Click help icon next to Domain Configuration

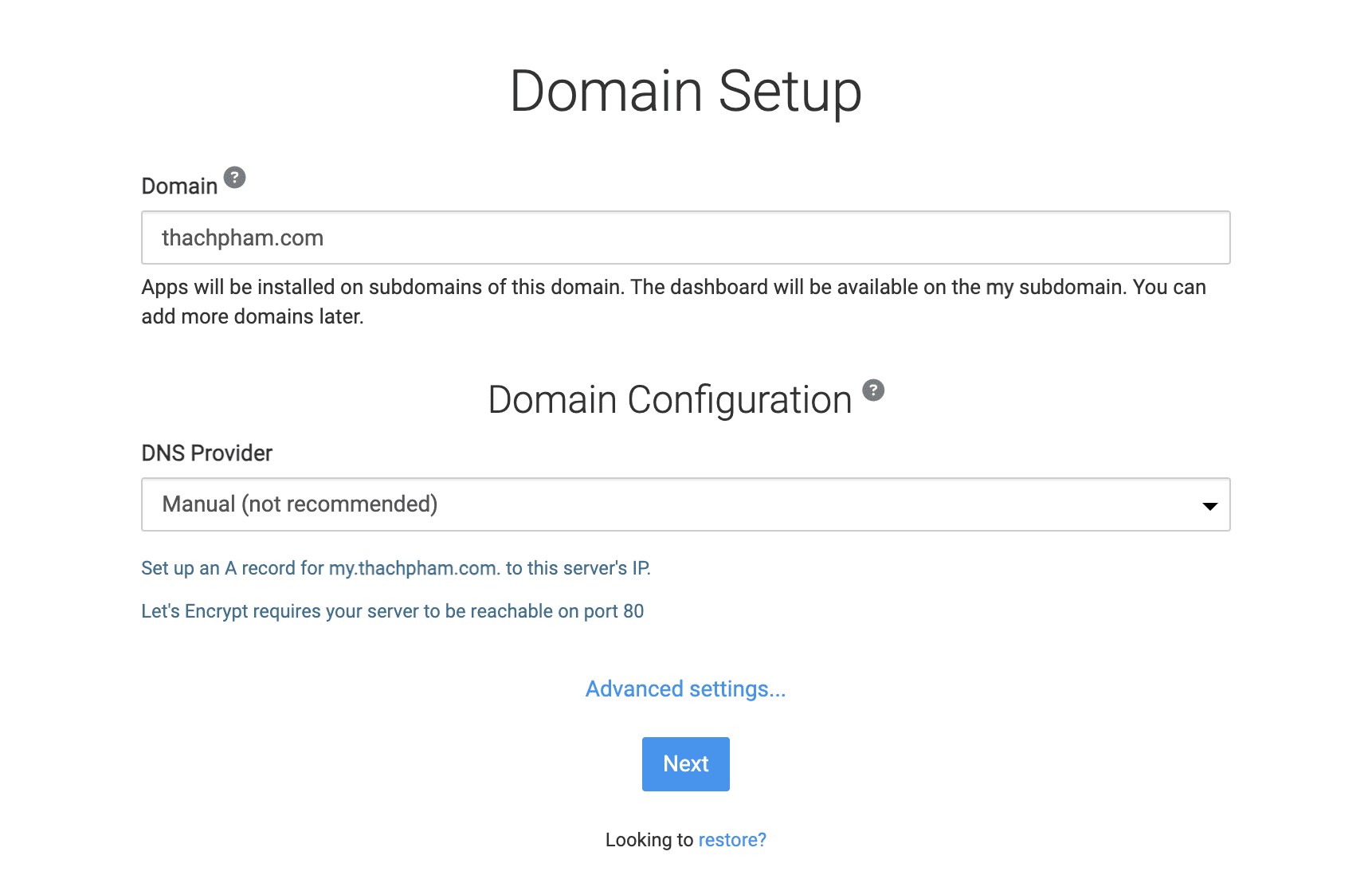pyautogui.click(x=873, y=390)
